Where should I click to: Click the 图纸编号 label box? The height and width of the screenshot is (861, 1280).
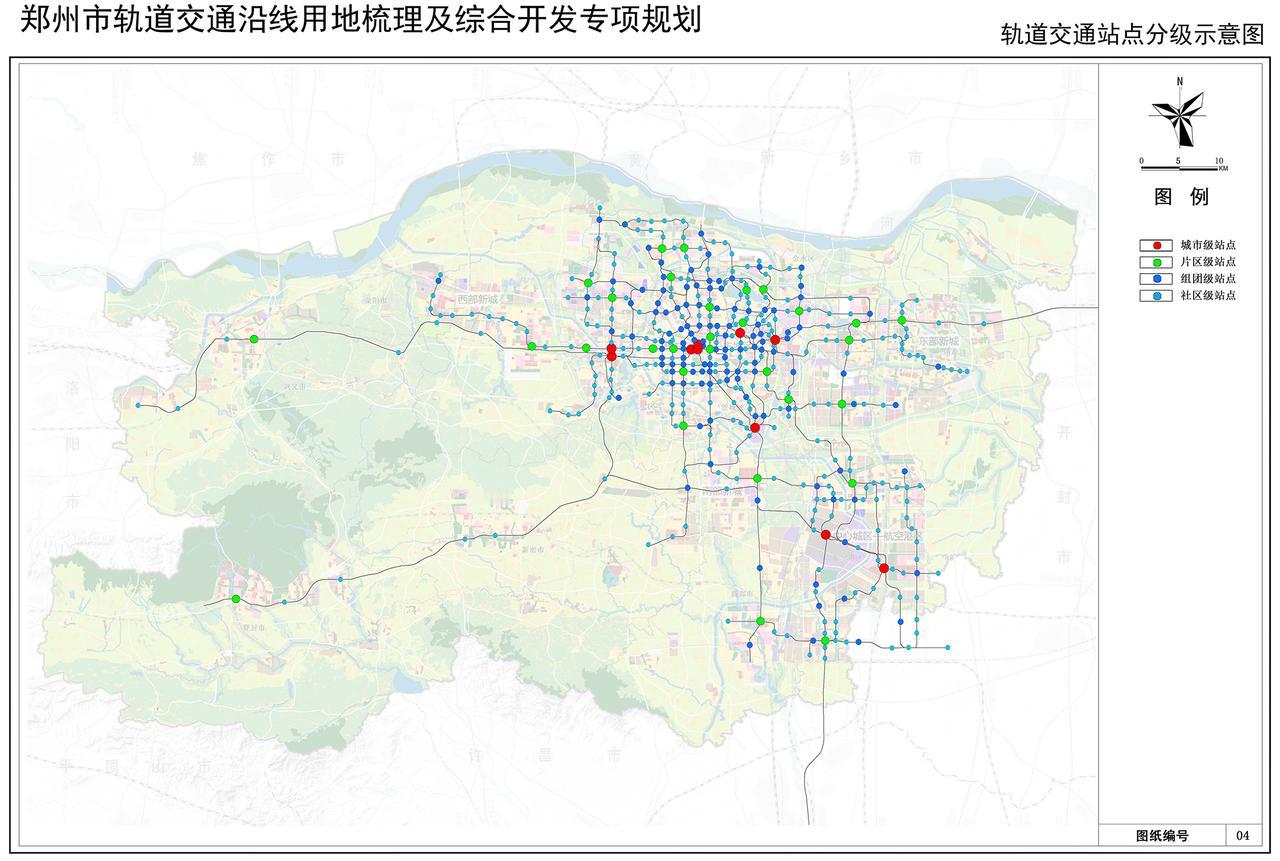[1162, 835]
